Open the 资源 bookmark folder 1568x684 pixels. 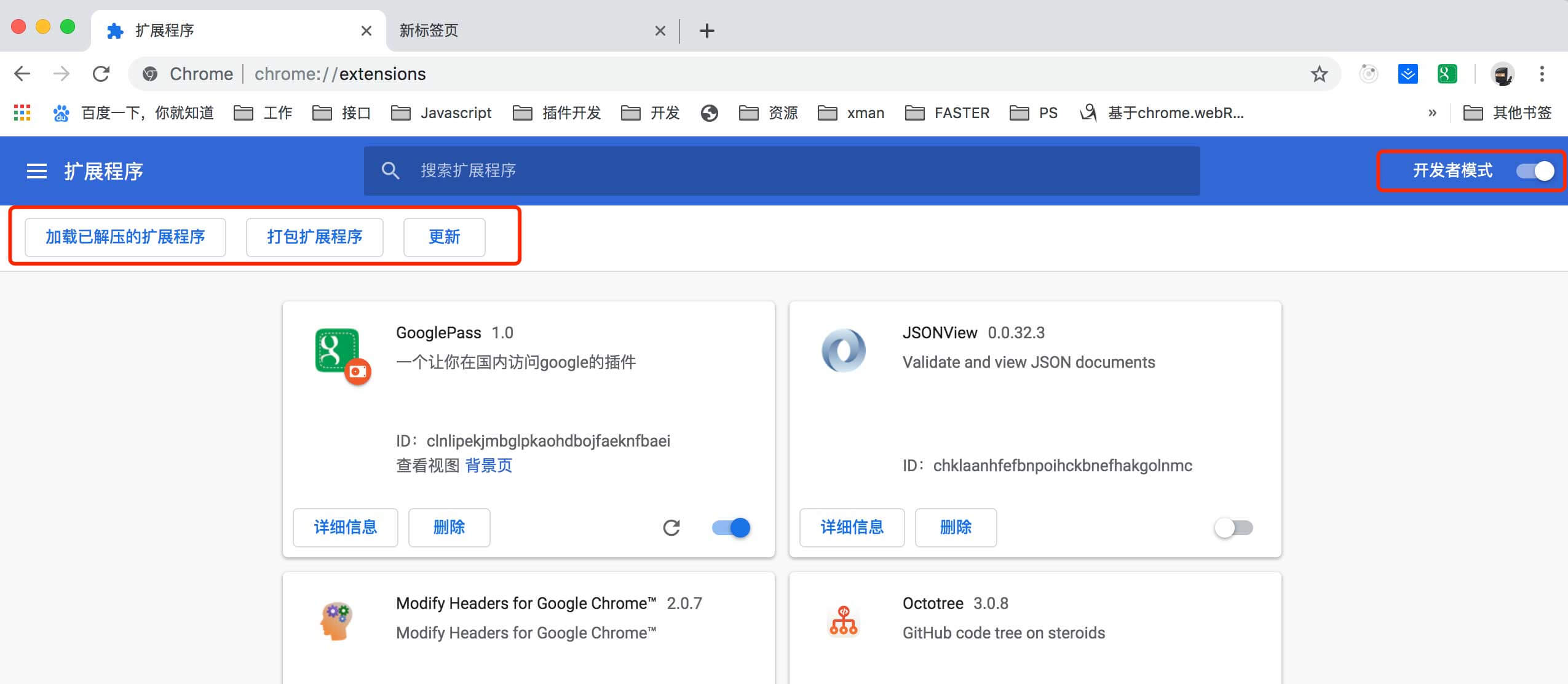769,113
